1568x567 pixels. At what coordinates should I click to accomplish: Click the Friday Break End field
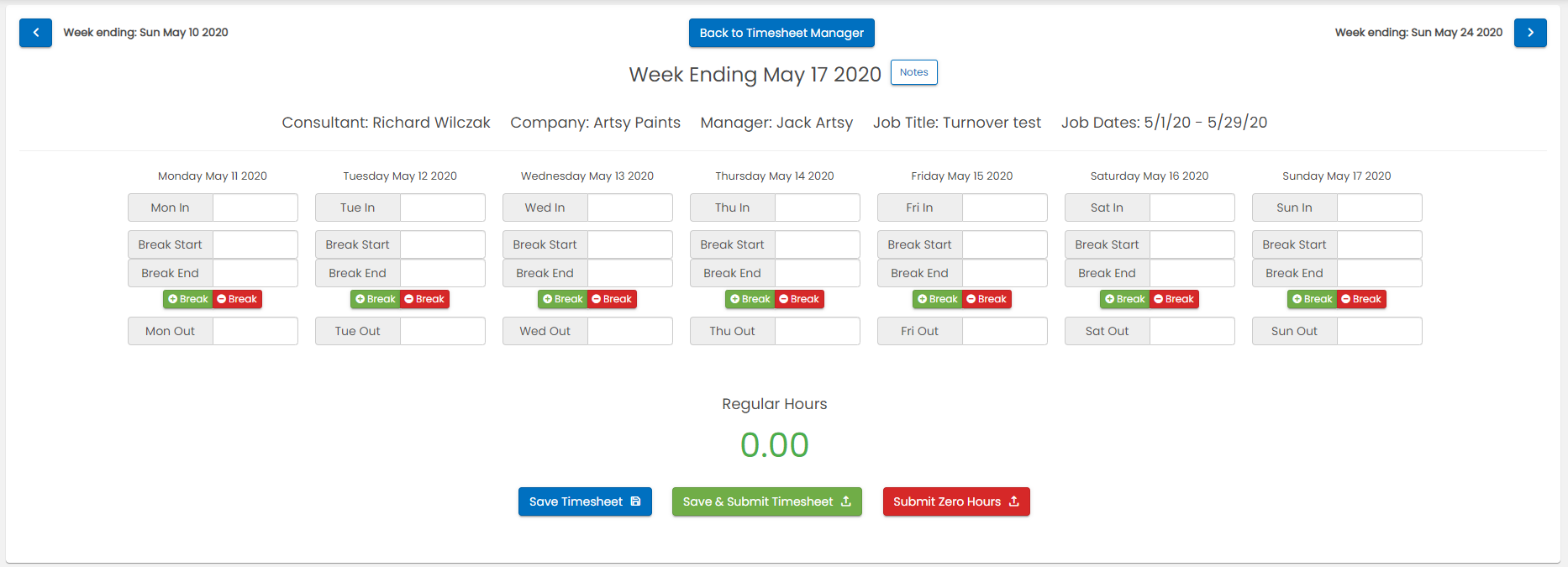[x=1005, y=273]
